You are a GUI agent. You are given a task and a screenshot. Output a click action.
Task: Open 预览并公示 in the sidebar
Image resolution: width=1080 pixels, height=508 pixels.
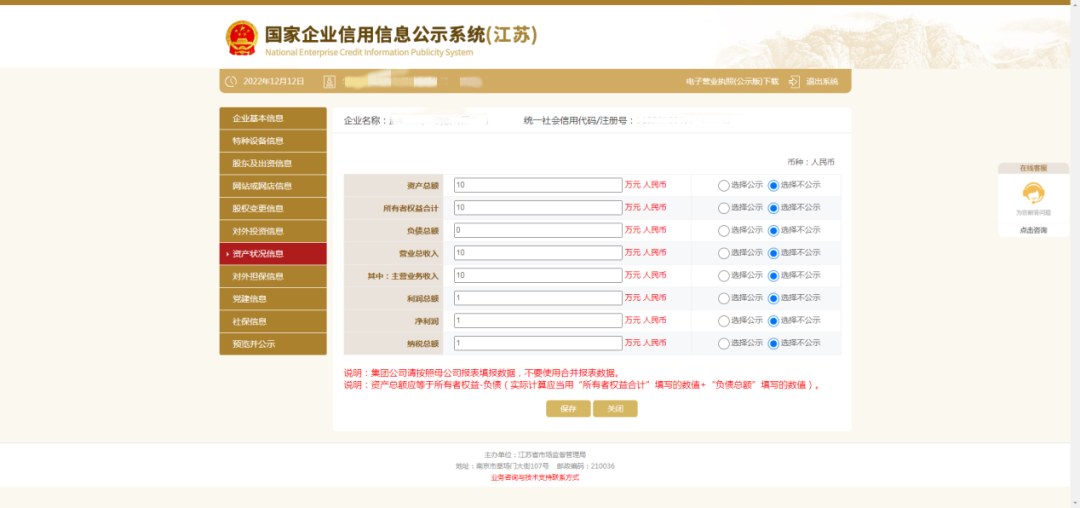[x=272, y=344]
